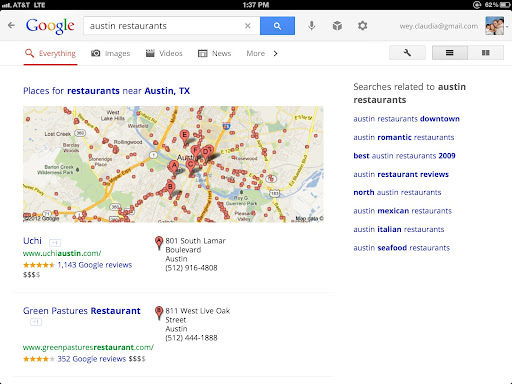Show more tabs with the right chevron
This screenshot has height=384, width=512.
(x=275, y=53)
